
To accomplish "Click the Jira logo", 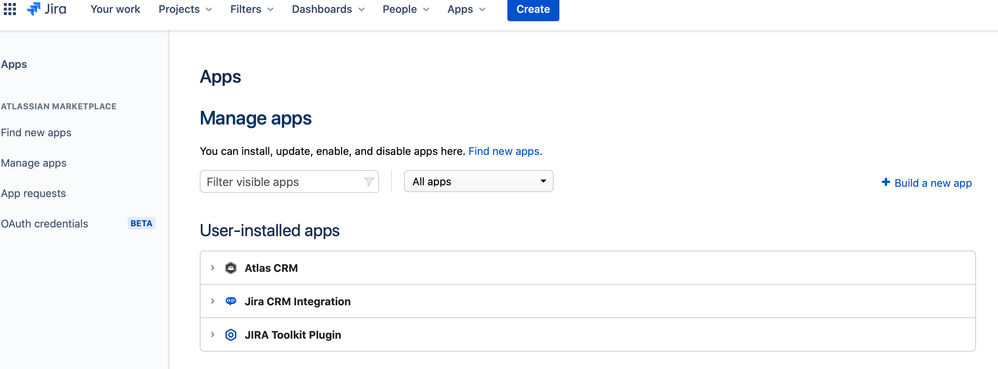I will 46,10.
